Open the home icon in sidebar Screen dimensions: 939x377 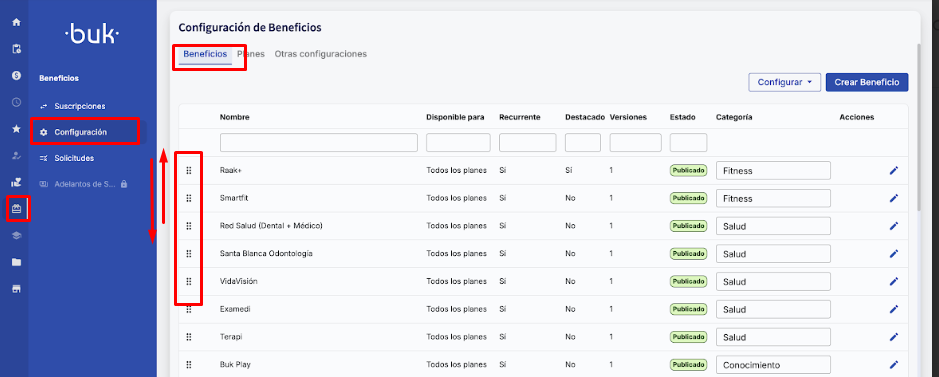point(16,22)
